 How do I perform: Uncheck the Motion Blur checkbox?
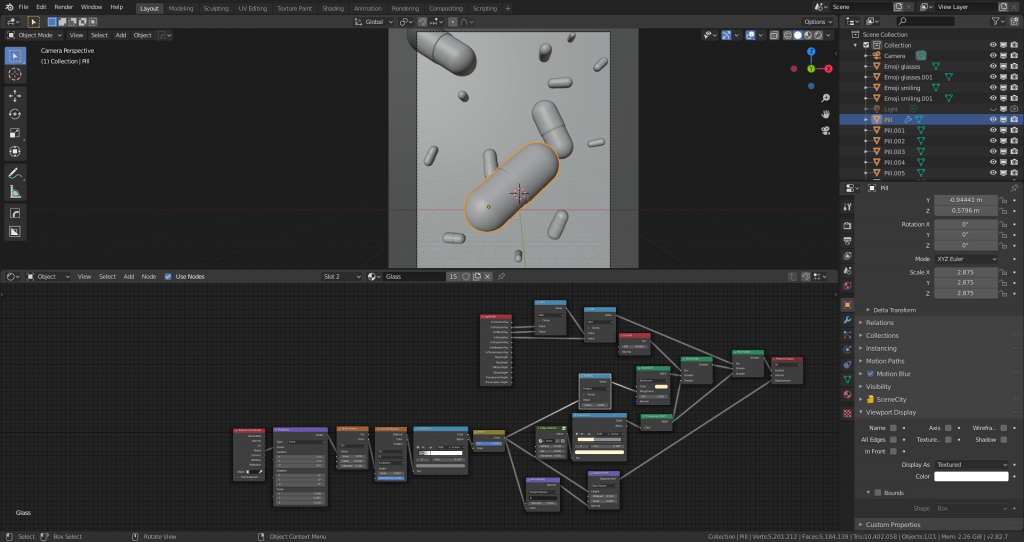pos(870,373)
